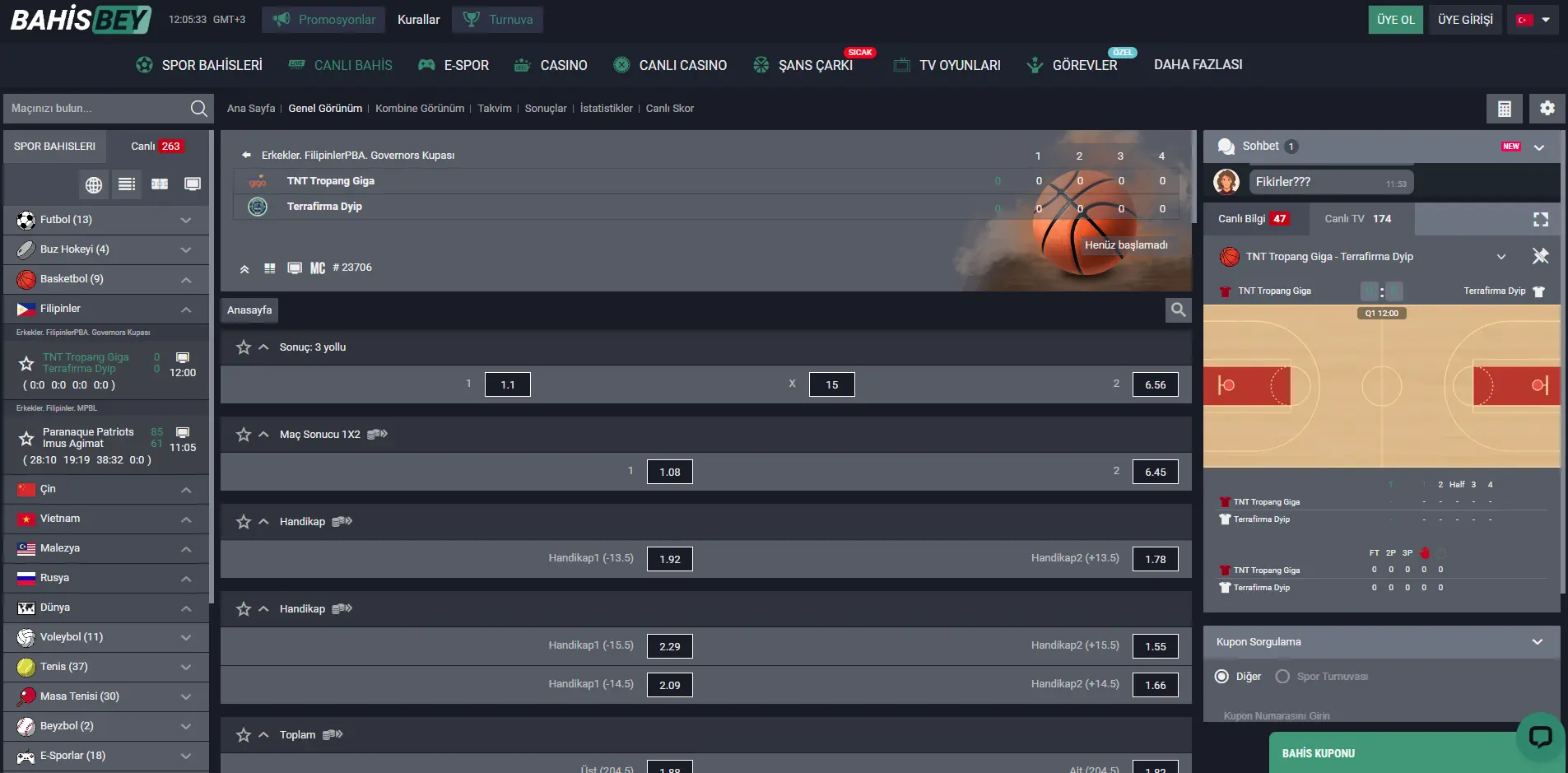The image size is (1568, 773).
Task: Click the back arrow beside Erkekler. FilipinlerPBA
Action: coord(246,155)
